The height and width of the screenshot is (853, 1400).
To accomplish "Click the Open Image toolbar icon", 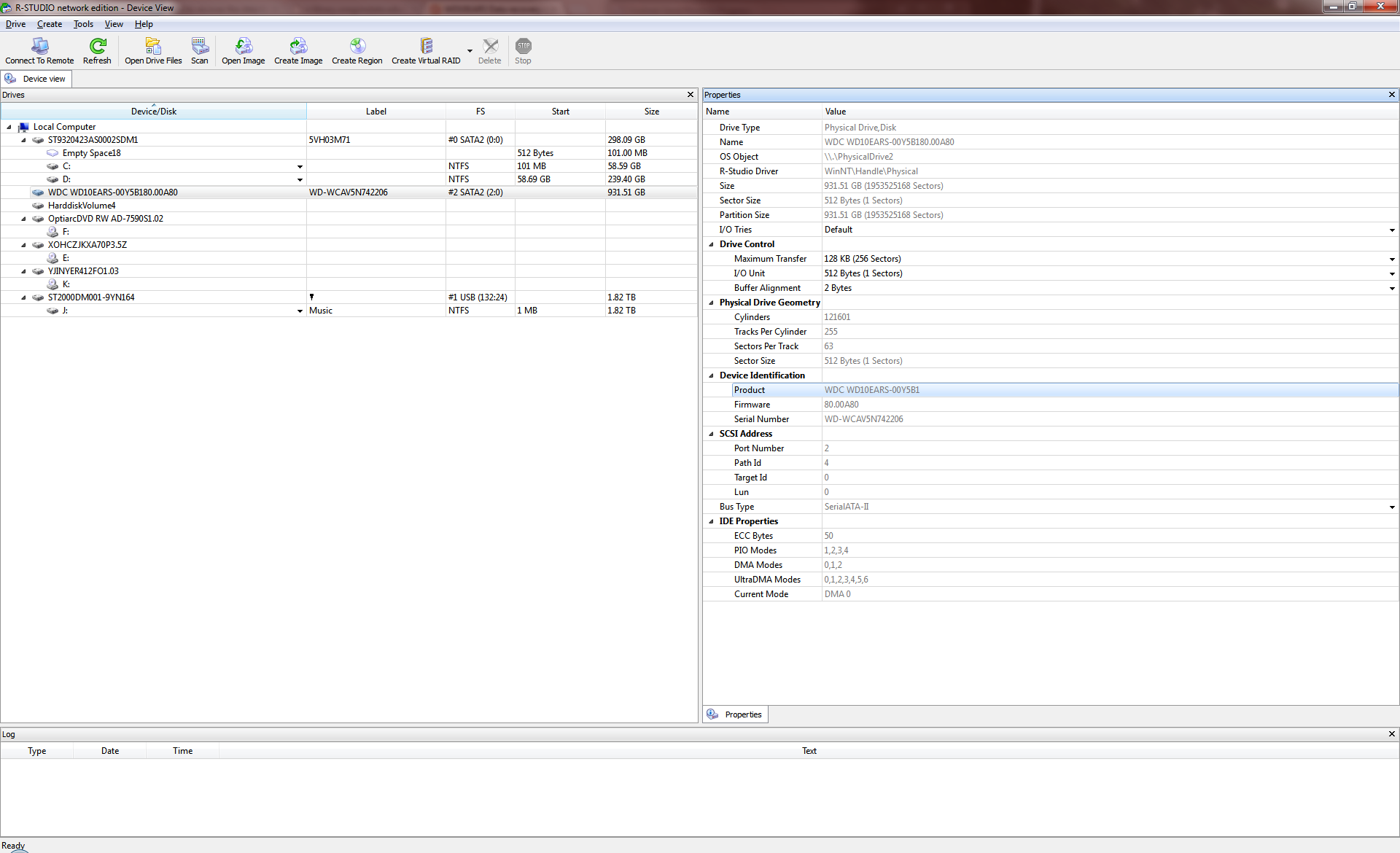I will [x=244, y=46].
